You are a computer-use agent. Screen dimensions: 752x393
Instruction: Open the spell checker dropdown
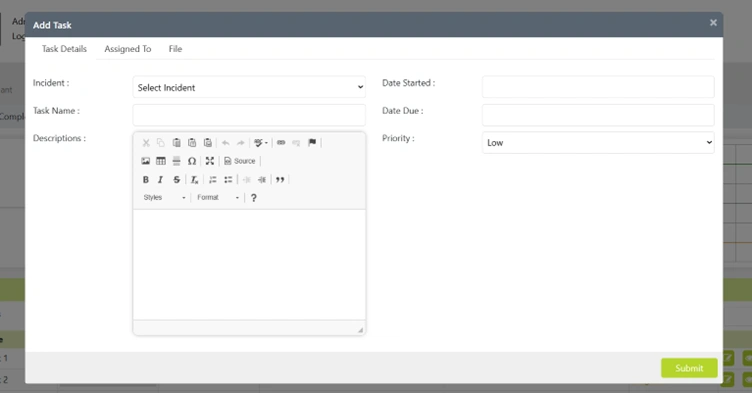(260, 143)
